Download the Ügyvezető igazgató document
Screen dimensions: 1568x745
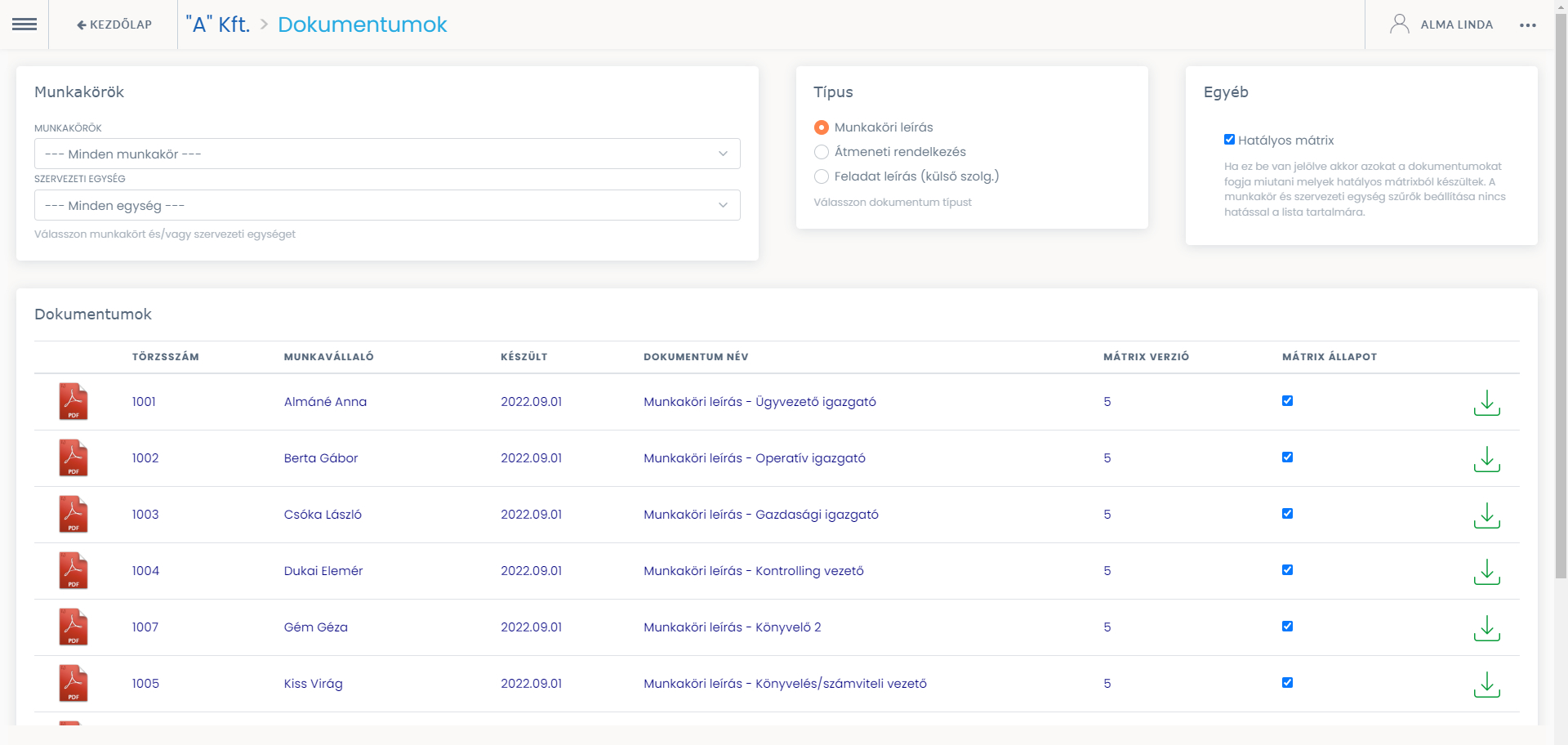pos(1486,403)
